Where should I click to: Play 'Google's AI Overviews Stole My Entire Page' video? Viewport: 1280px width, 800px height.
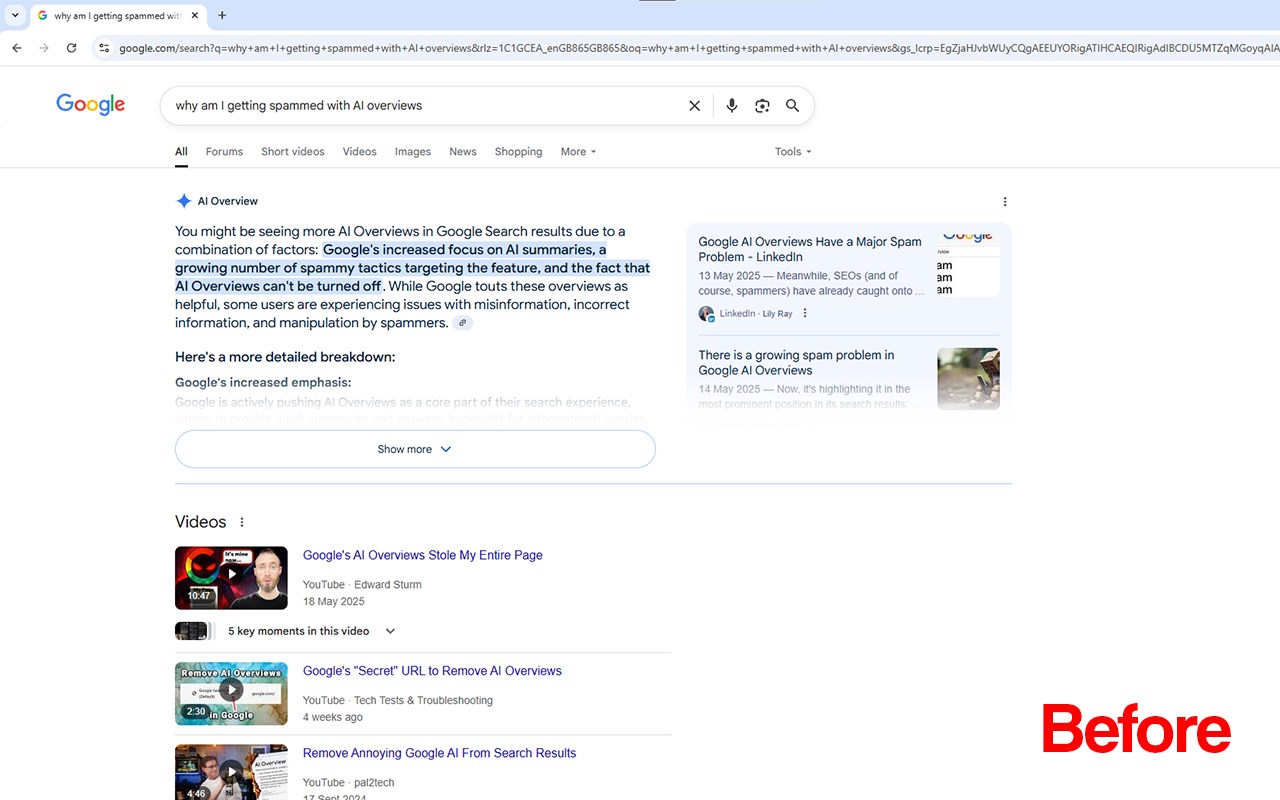(x=231, y=578)
